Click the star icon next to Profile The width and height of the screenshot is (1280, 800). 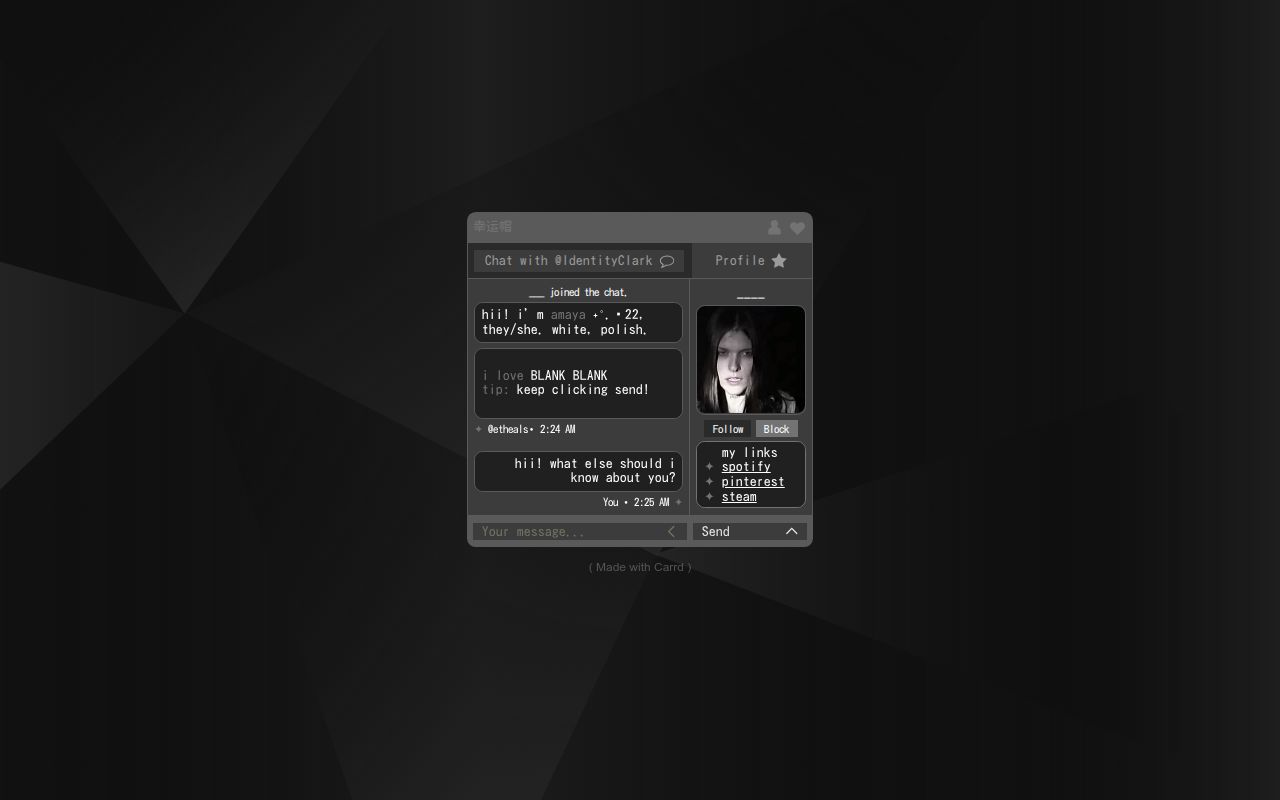pyautogui.click(x=779, y=261)
